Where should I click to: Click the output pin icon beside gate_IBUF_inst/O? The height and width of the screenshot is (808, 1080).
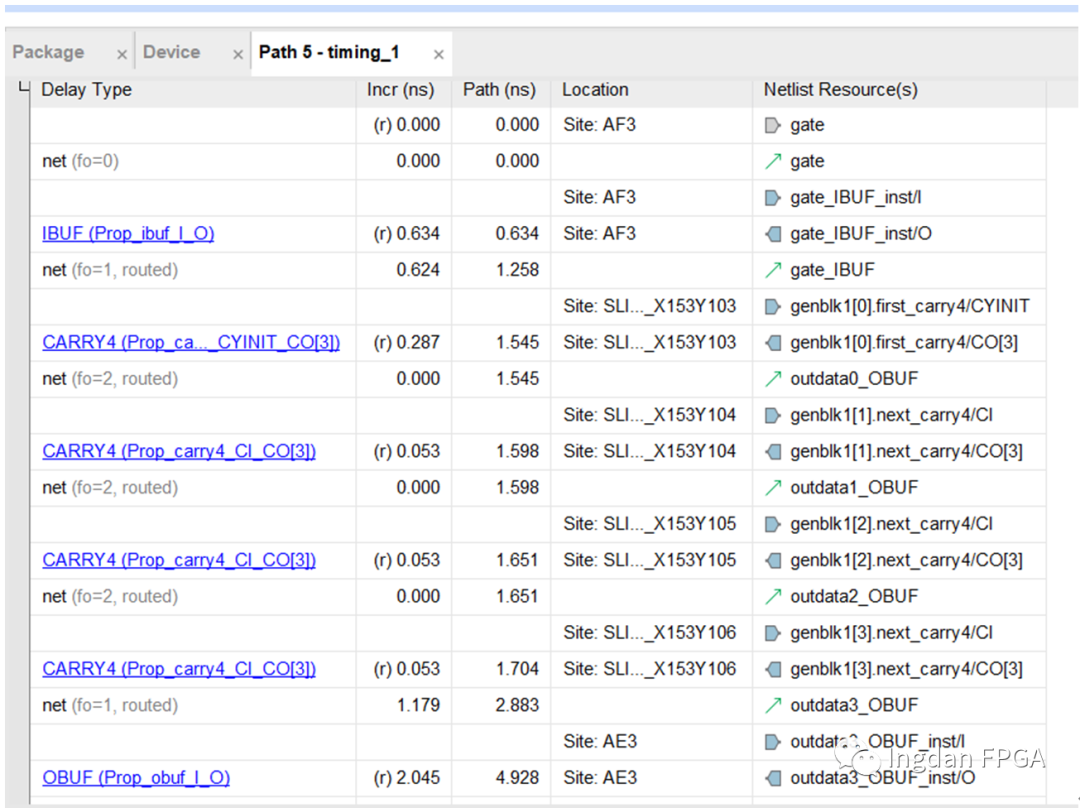772,234
